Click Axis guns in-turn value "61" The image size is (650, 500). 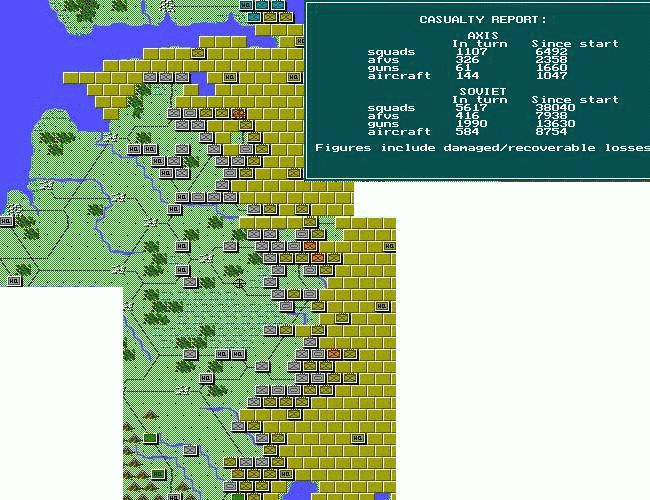pyautogui.click(x=463, y=68)
